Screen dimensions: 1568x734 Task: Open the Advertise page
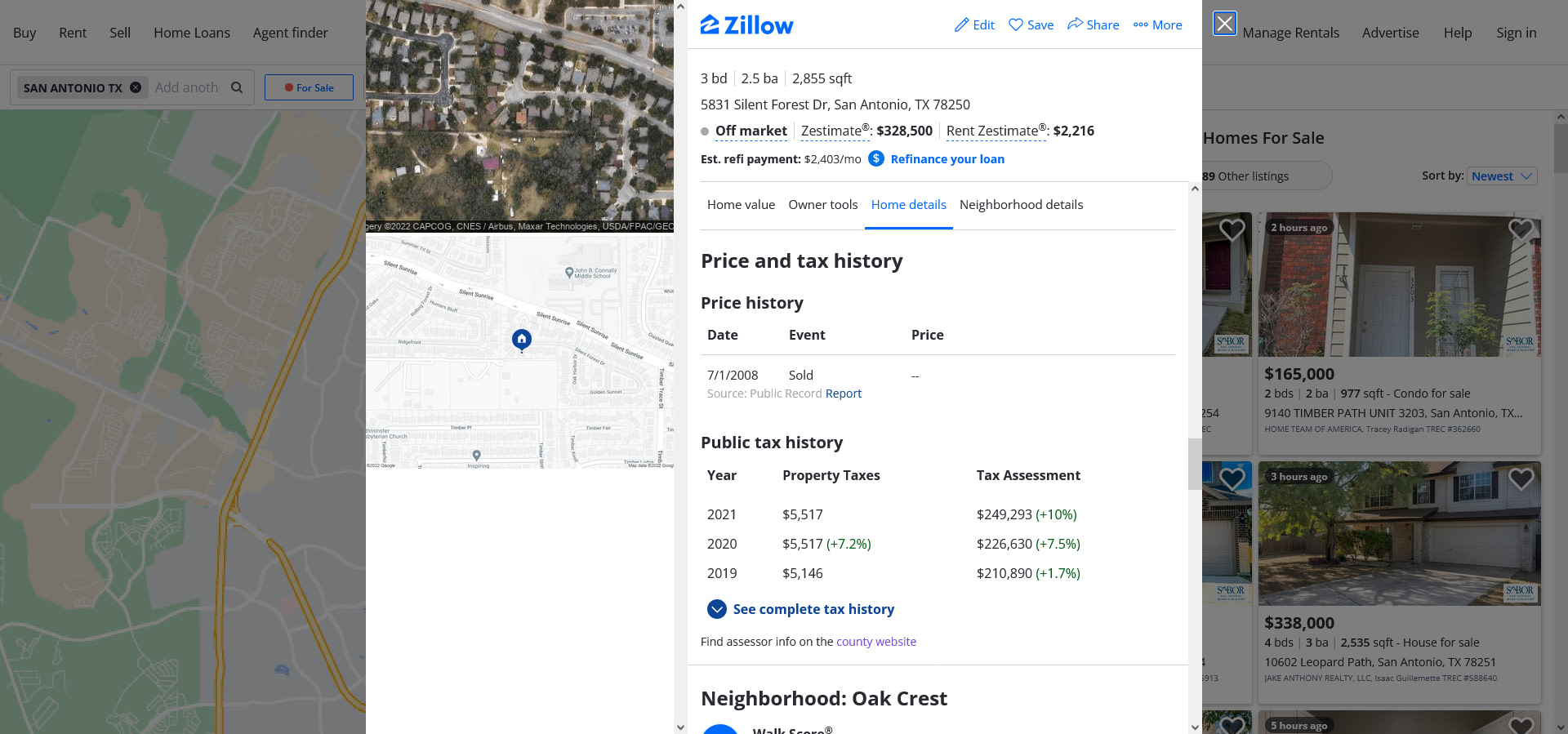pos(1391,33)
